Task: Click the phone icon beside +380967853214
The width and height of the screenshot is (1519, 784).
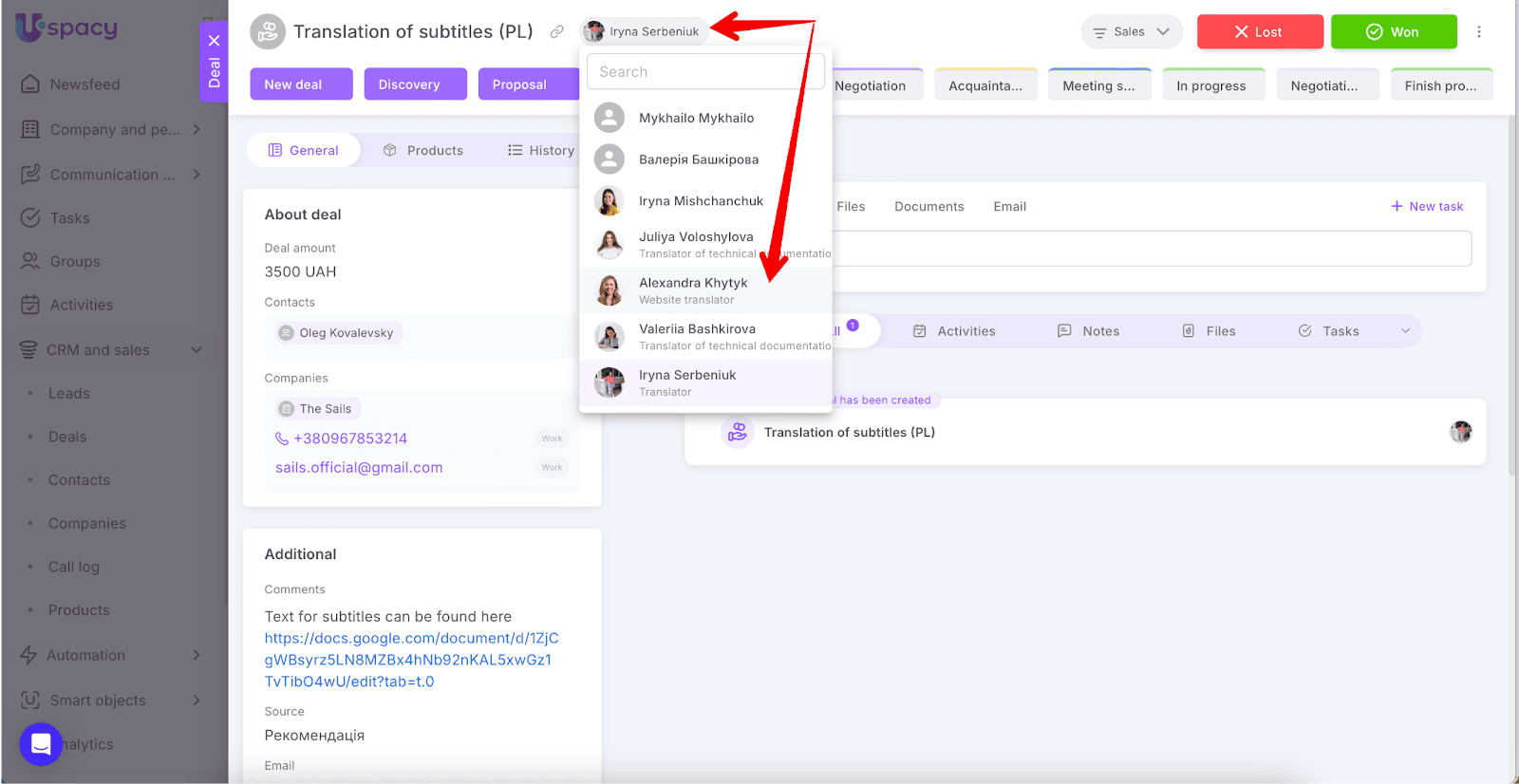Action: [281, 439]
